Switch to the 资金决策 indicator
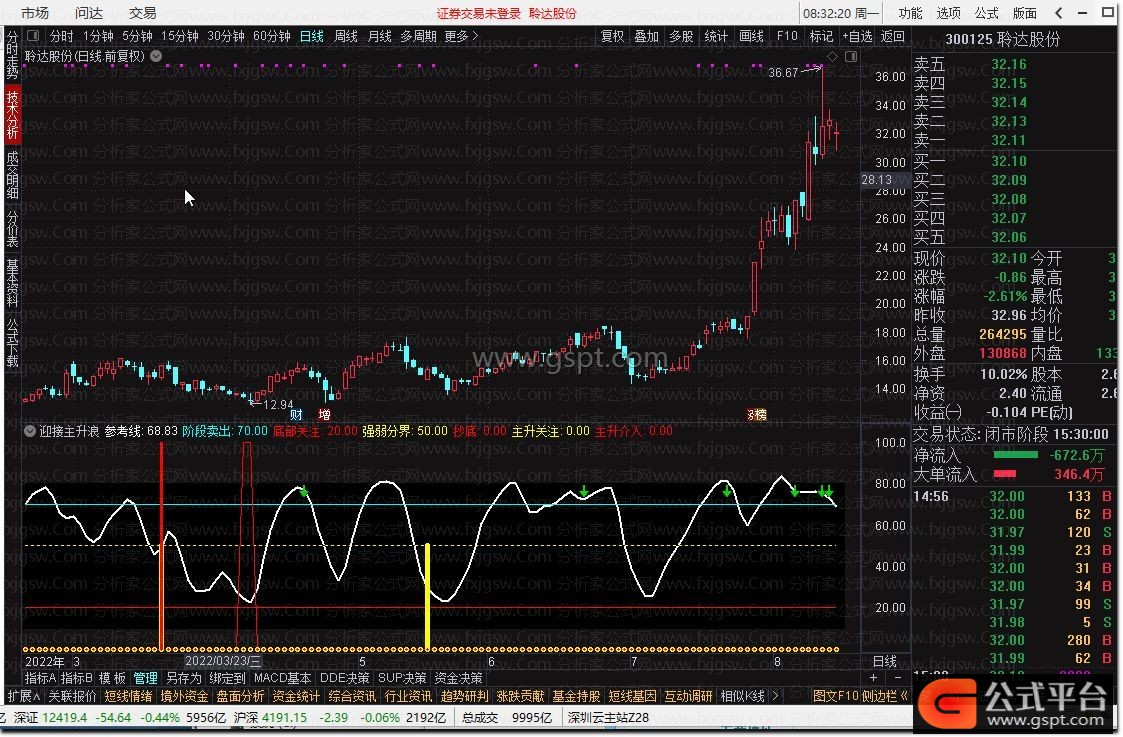1123x737 pixels. pos(458,678)
